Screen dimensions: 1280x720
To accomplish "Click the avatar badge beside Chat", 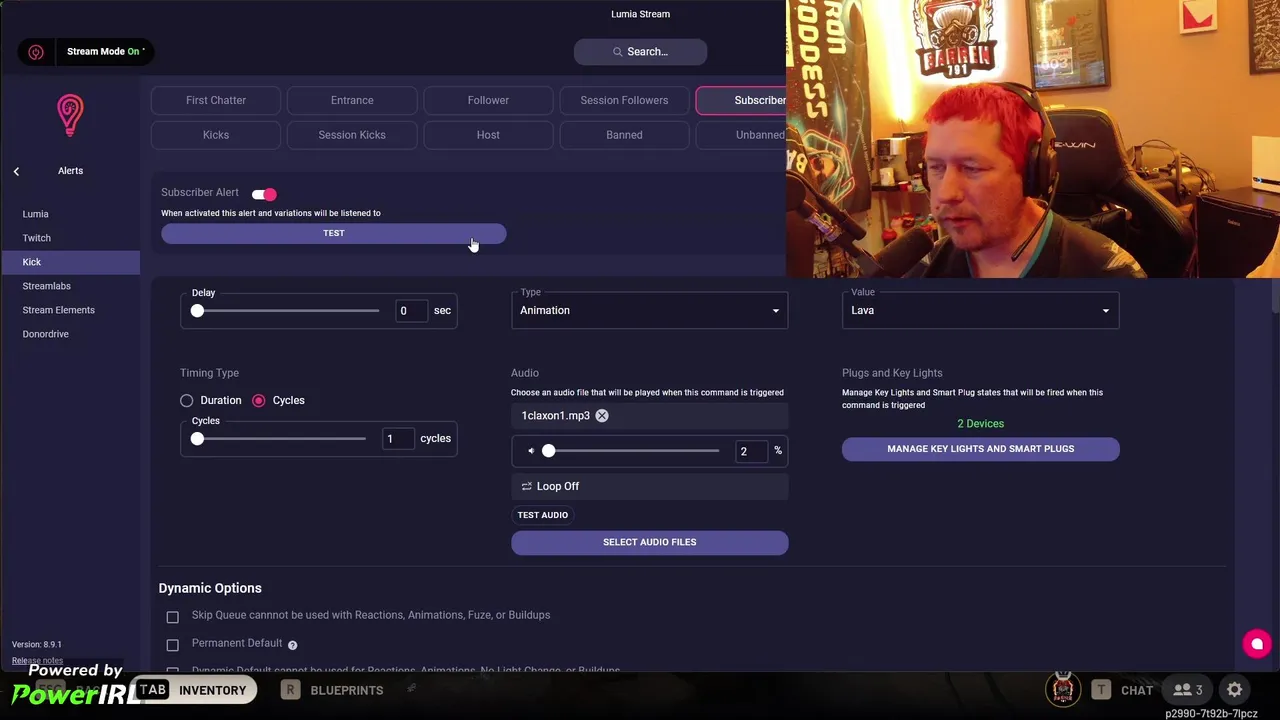I will pyautogui.click(x=1063, y=688).
